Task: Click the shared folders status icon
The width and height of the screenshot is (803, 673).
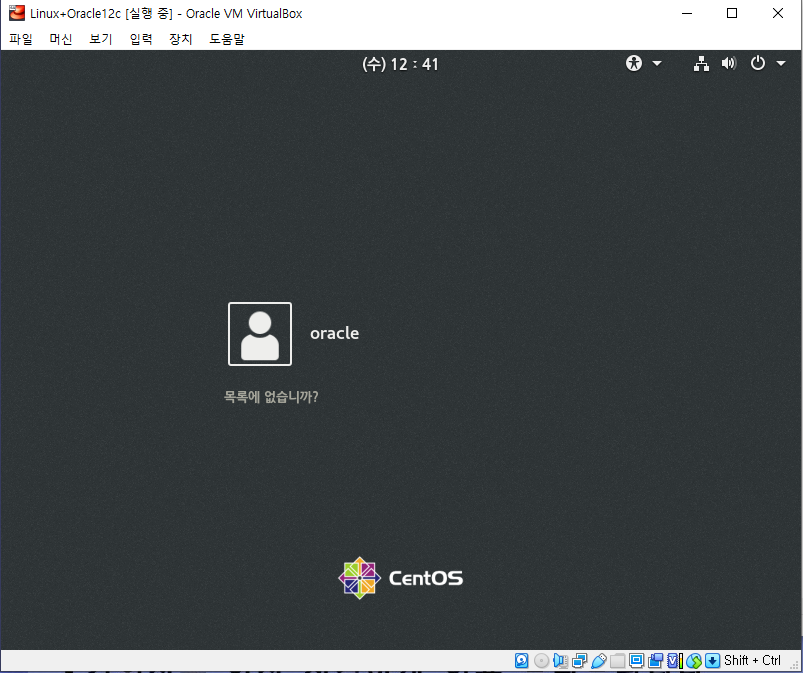Action: pos(618,660)
